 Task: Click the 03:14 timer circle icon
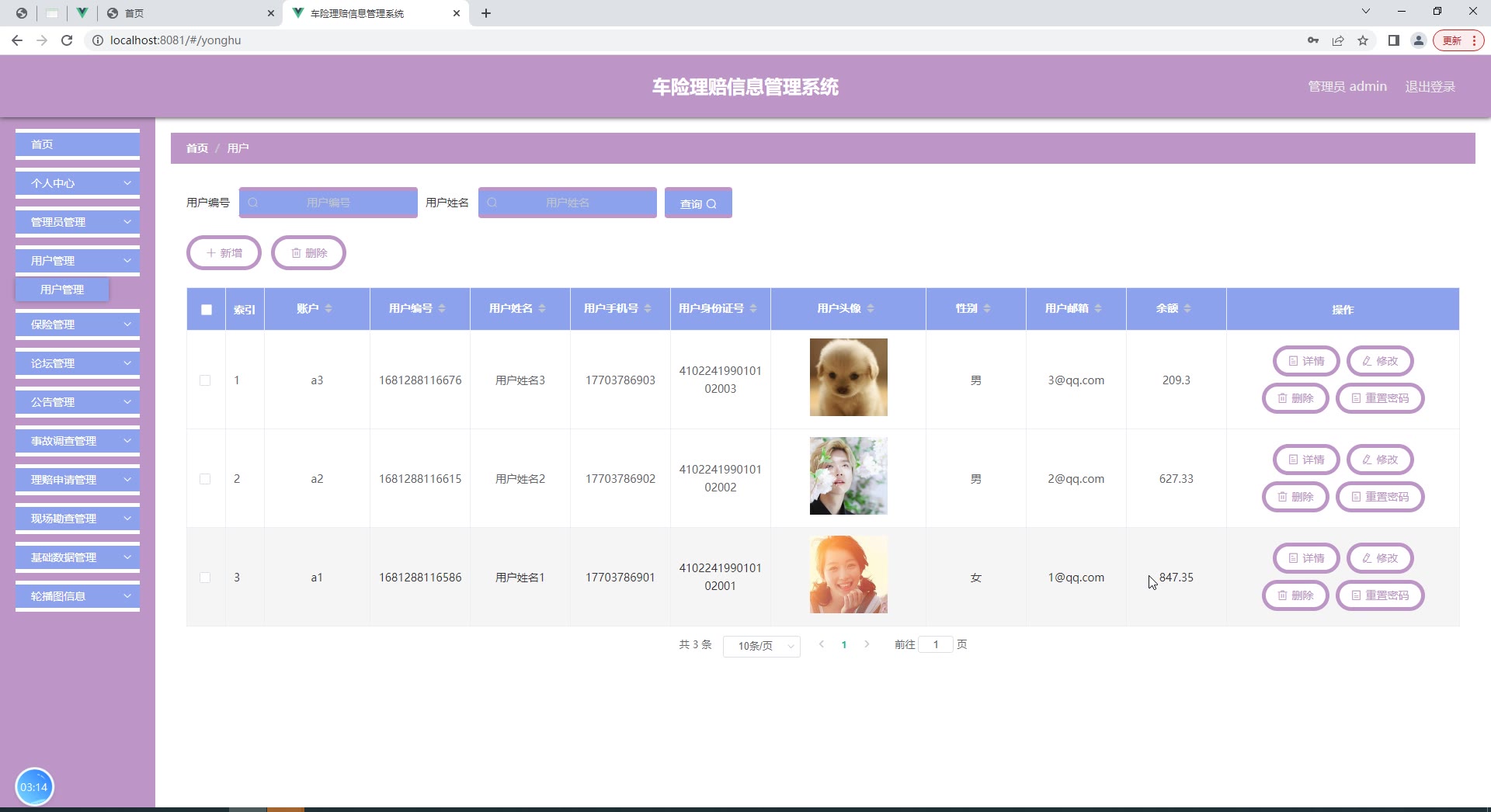click(x=34, y=787)
